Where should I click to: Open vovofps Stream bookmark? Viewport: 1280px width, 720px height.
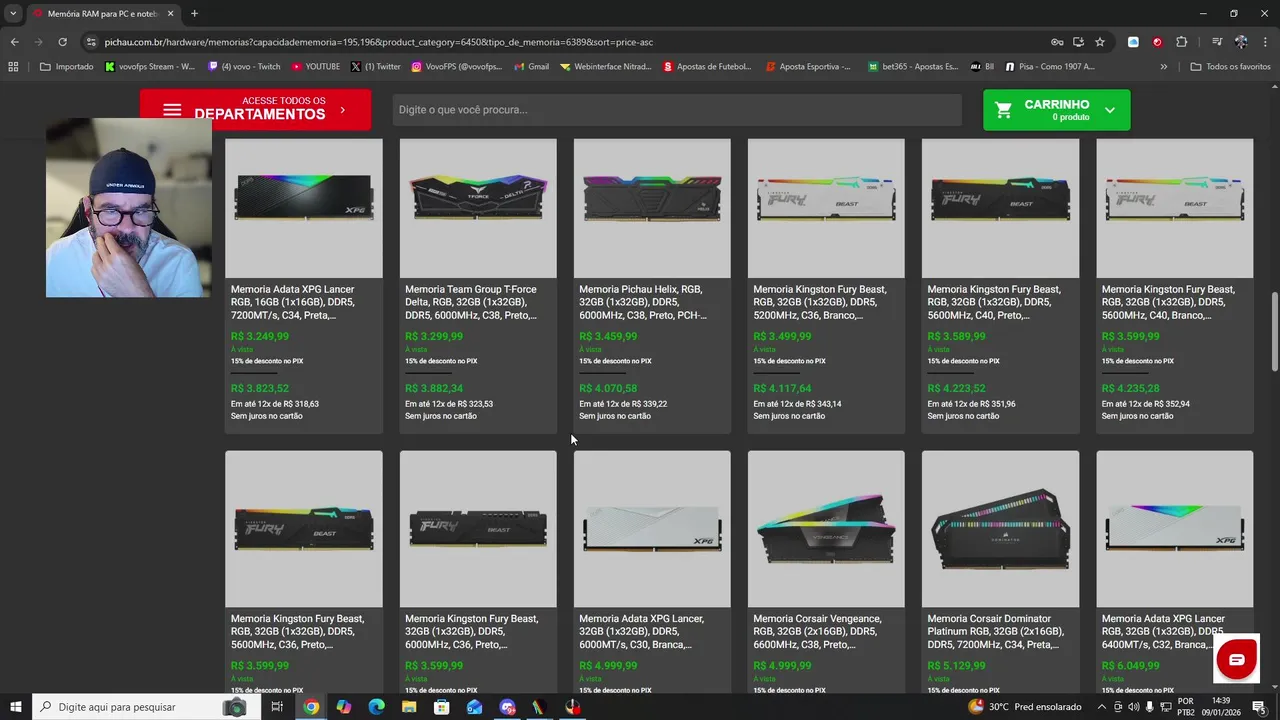149,67
